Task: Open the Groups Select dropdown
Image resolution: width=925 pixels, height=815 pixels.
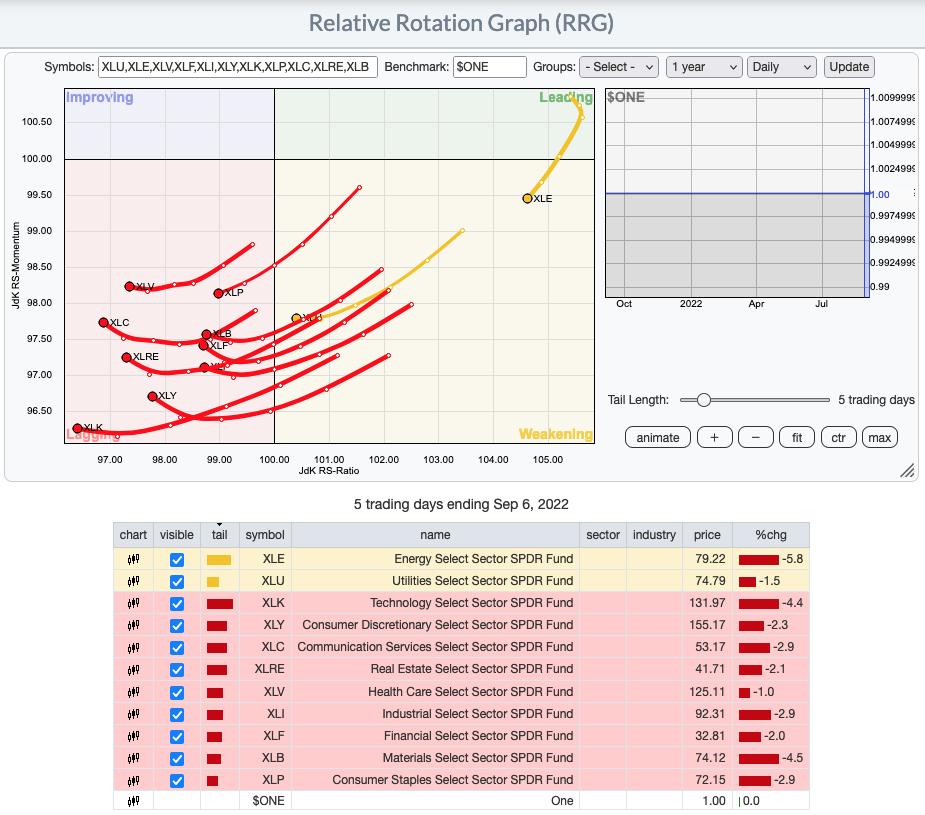Action: [x=619, y=67]
